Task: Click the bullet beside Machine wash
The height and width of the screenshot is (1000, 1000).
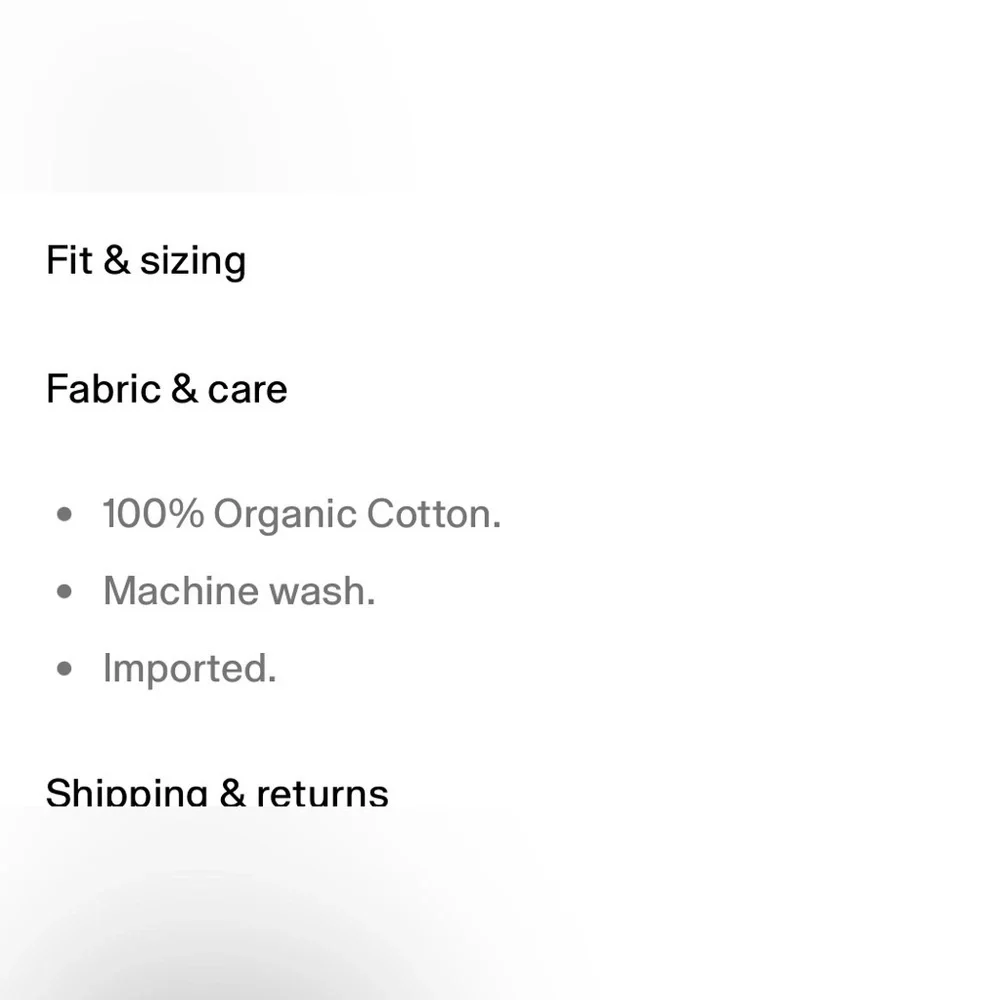Action: pyautogui.click(x=64, y=592)
